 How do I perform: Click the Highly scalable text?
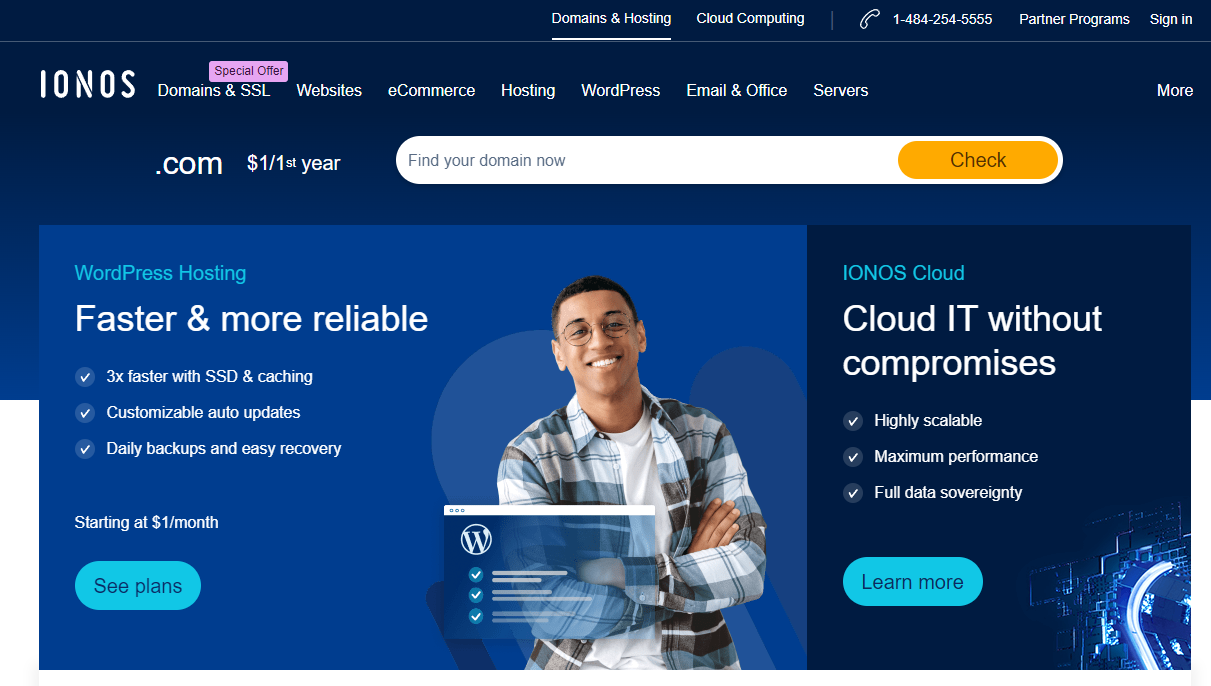928,421
